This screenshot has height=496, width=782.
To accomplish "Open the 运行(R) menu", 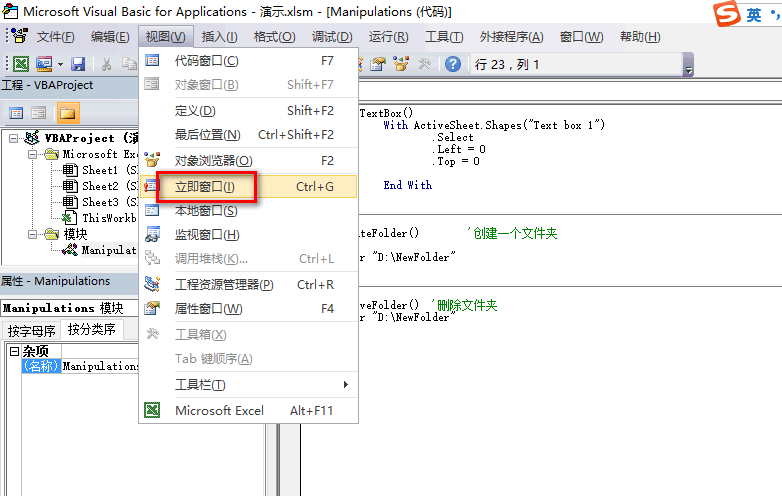I will point(389,37).
